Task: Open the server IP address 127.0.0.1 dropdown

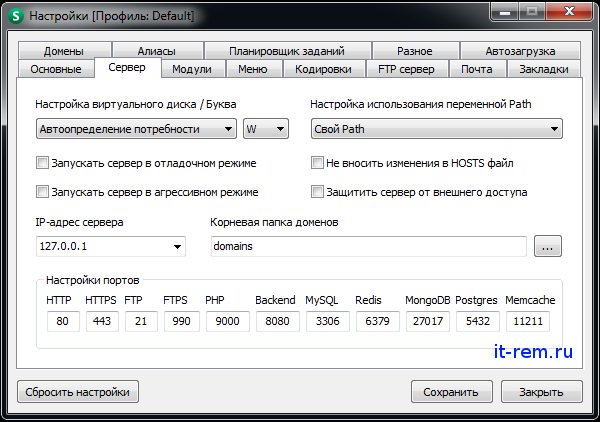Action: coord(111,246)
